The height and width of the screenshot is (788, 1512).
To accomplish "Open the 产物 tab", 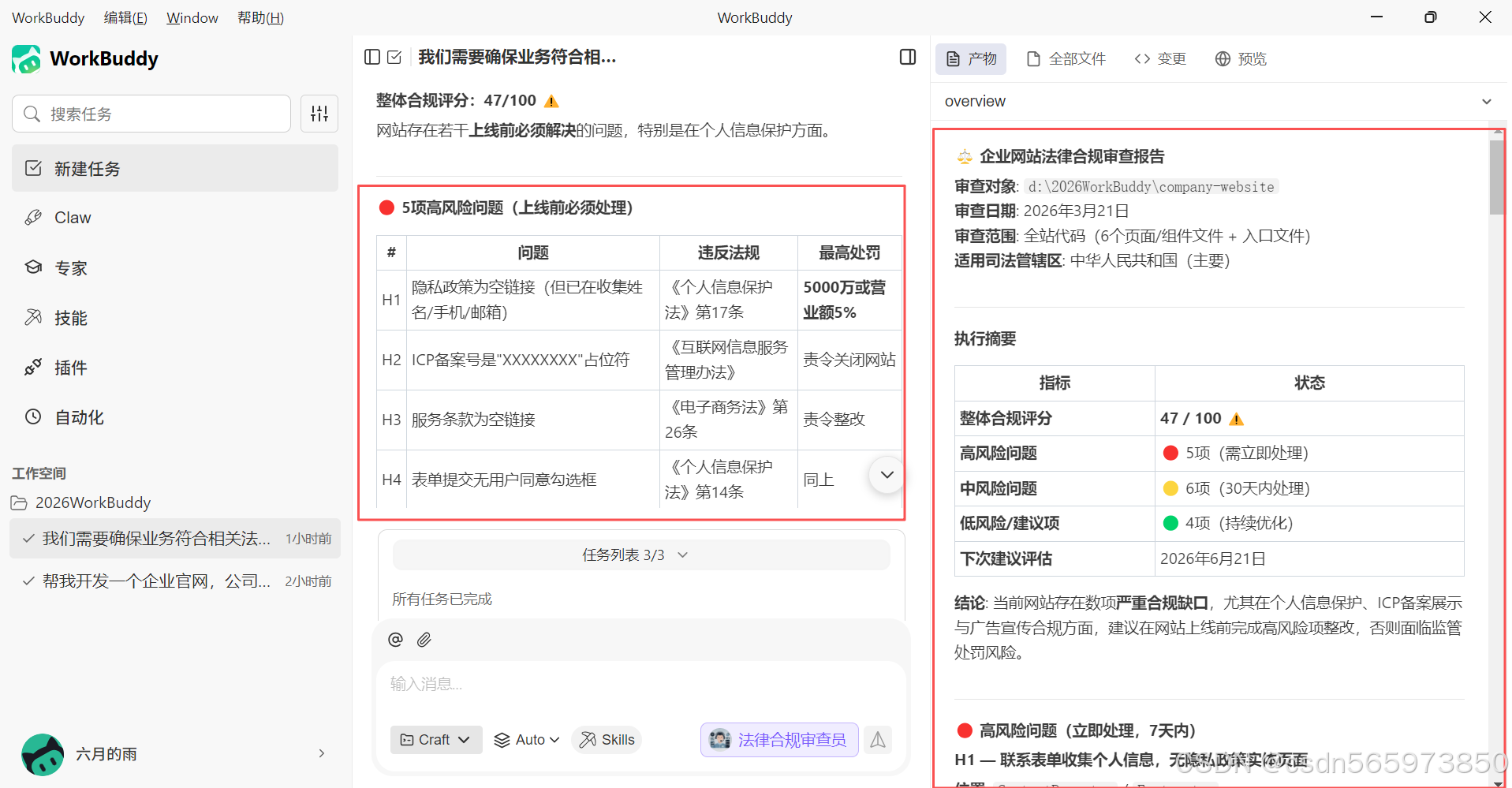I will 971,59.
